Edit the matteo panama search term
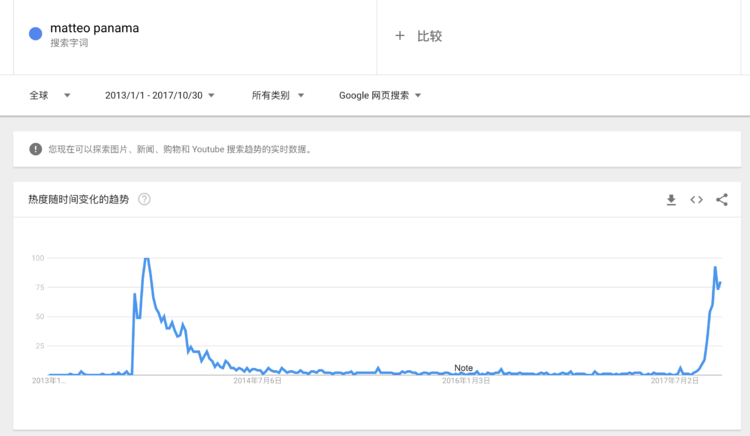Image resolution: width=750 pixels, height=436 pixels. (x=95, y=28)
